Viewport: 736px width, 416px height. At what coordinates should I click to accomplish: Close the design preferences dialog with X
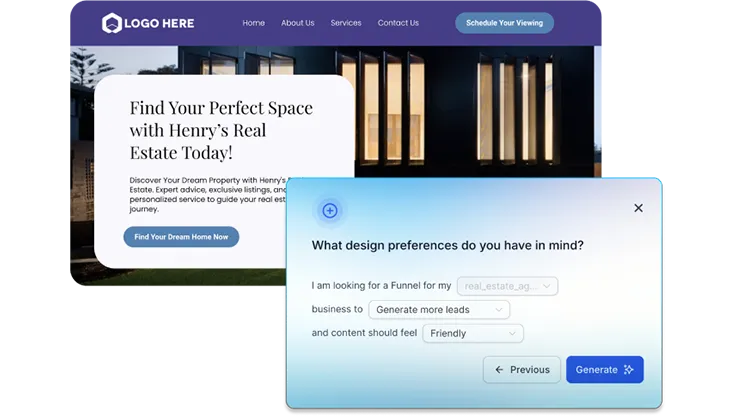(638, 208)
